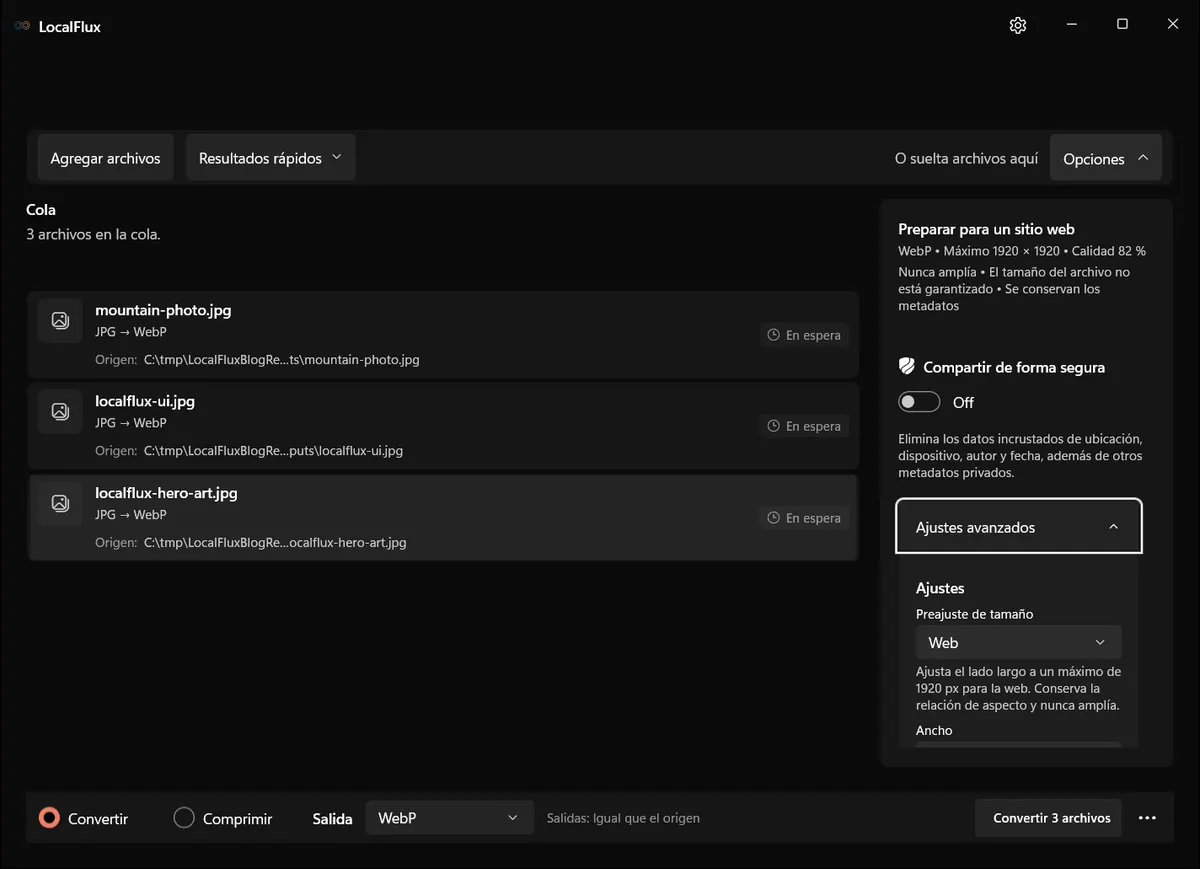Click the localflux-hero-art.jpg origin path
1200x869 pixels.
point(275,543)
